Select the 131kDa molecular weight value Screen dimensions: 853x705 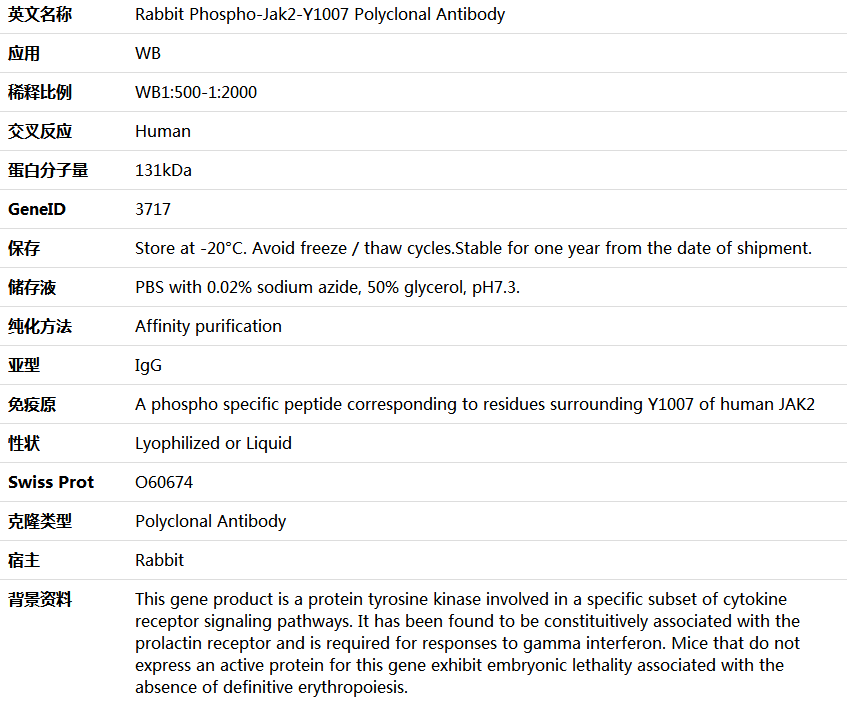point(163,170)
